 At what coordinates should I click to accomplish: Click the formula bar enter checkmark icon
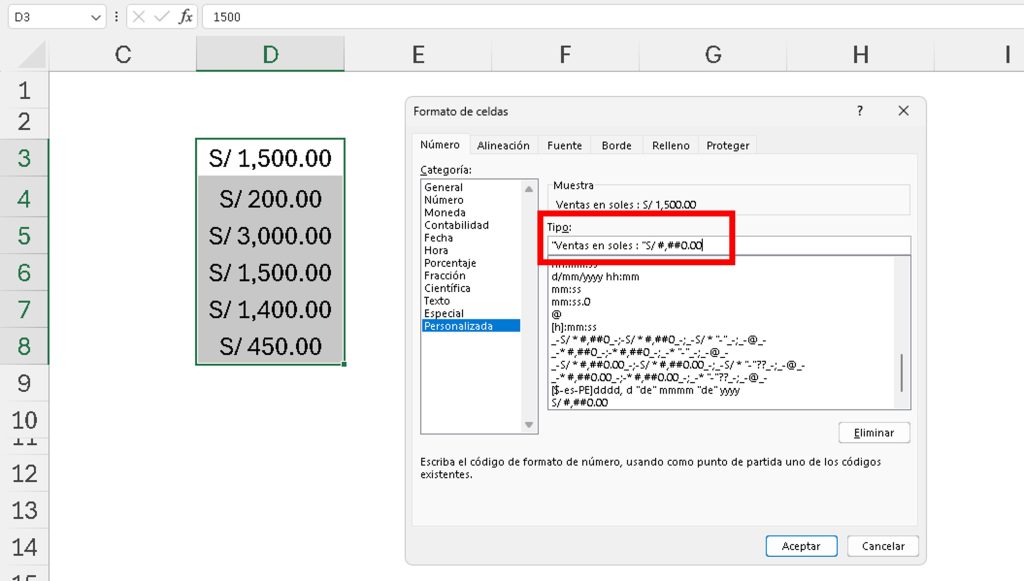point(161,17)
